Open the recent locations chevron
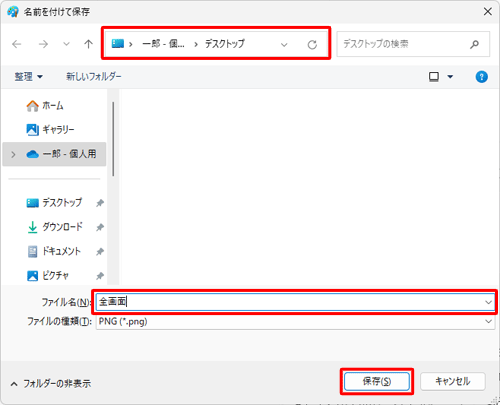500x405 pixels. pyautogui.click(x=67, y=44)
